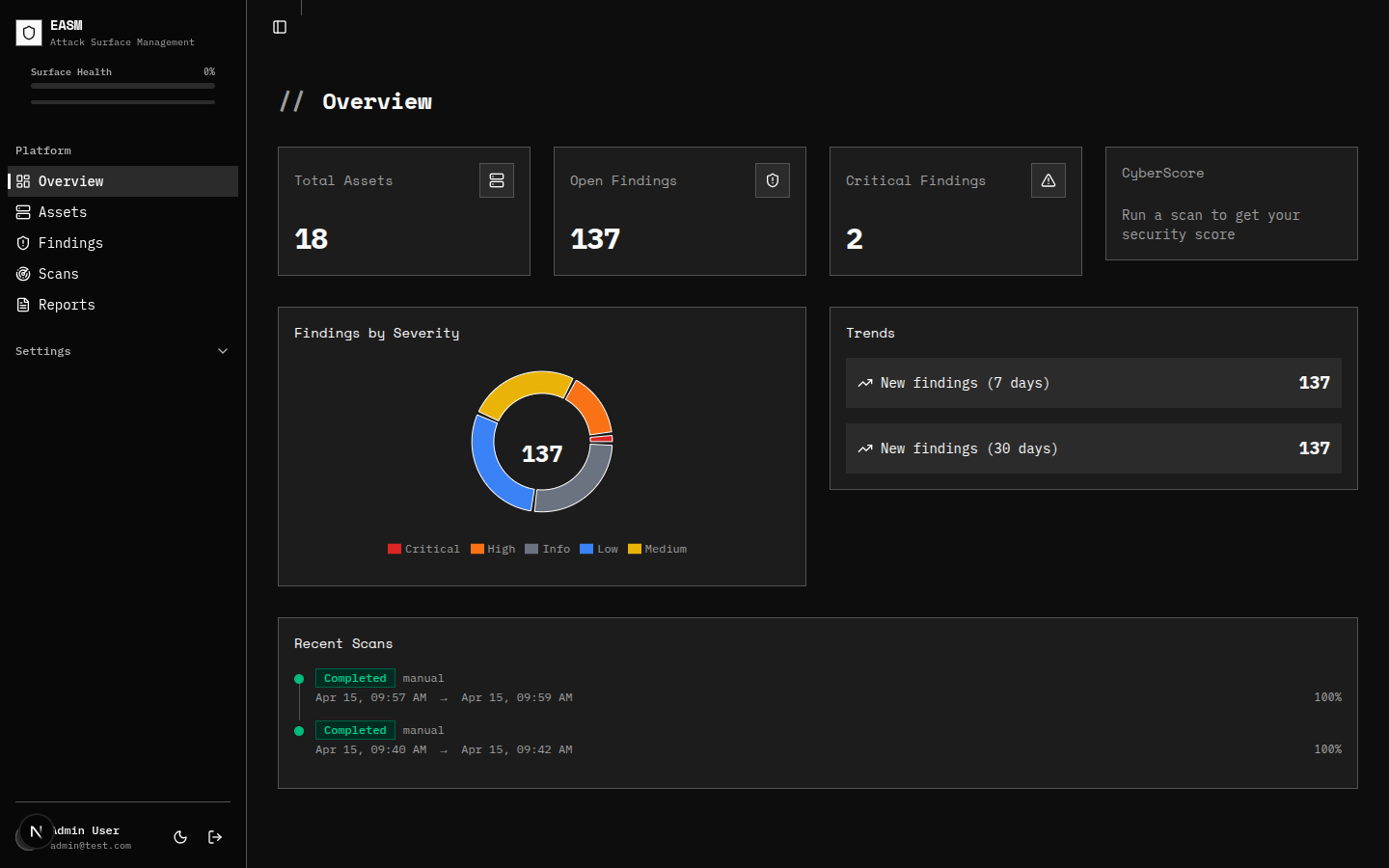Viewport: 1389px width, 868px height.
Task: Click the admin@test.com email text
Action: point(91,846)
